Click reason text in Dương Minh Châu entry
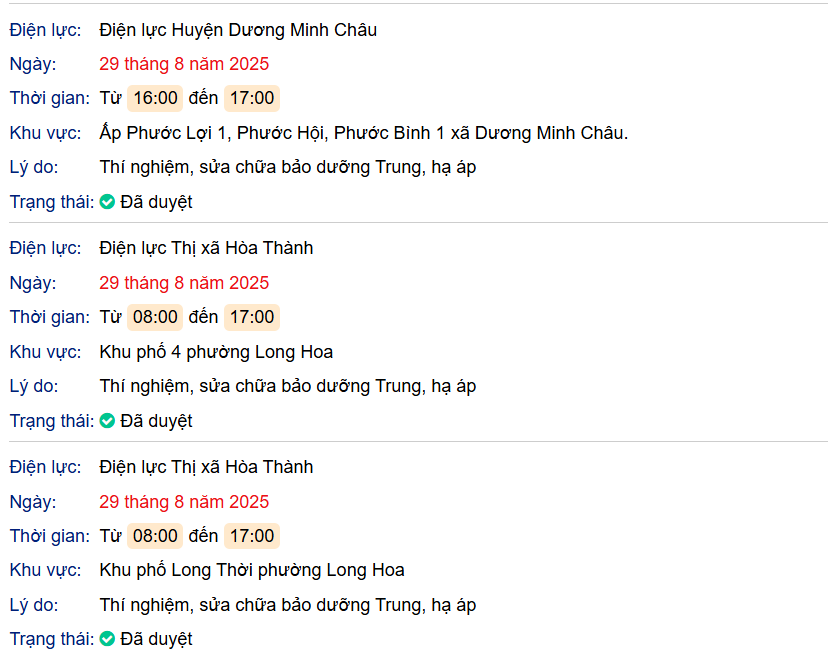Screen dimensions: 835x659 [288, 168]
